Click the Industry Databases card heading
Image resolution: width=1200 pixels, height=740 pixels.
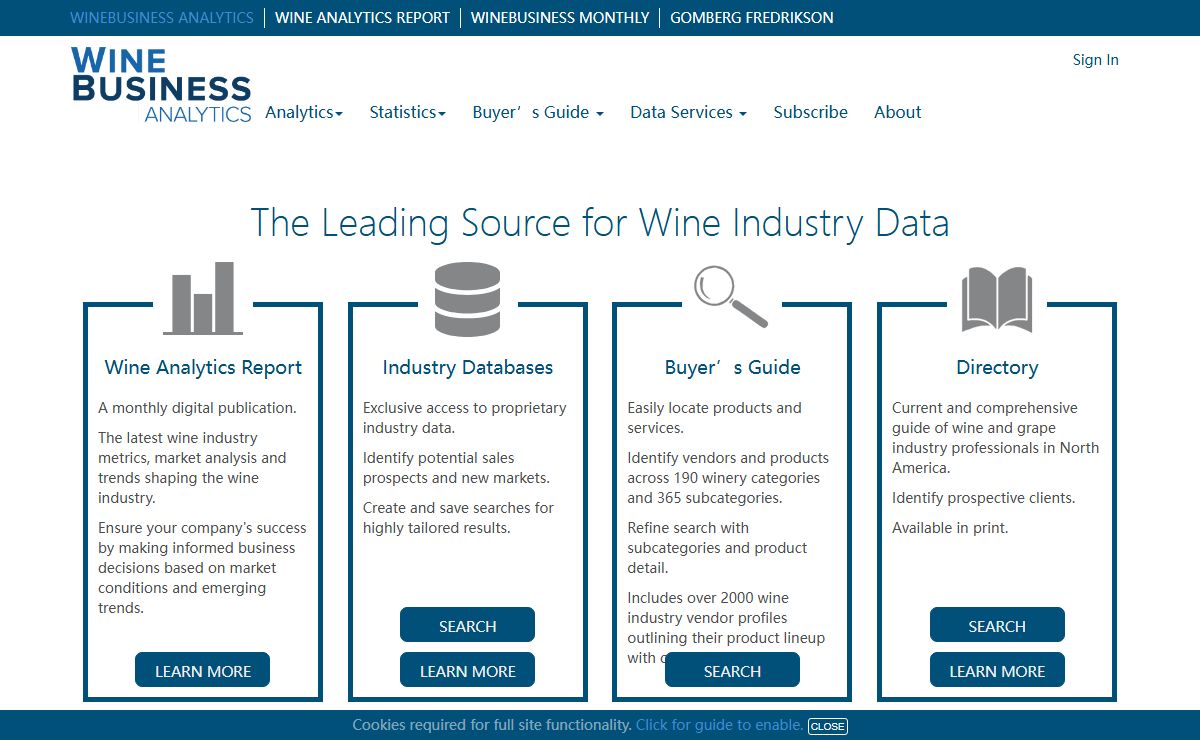pyautogui.click(x=468, y=367)
